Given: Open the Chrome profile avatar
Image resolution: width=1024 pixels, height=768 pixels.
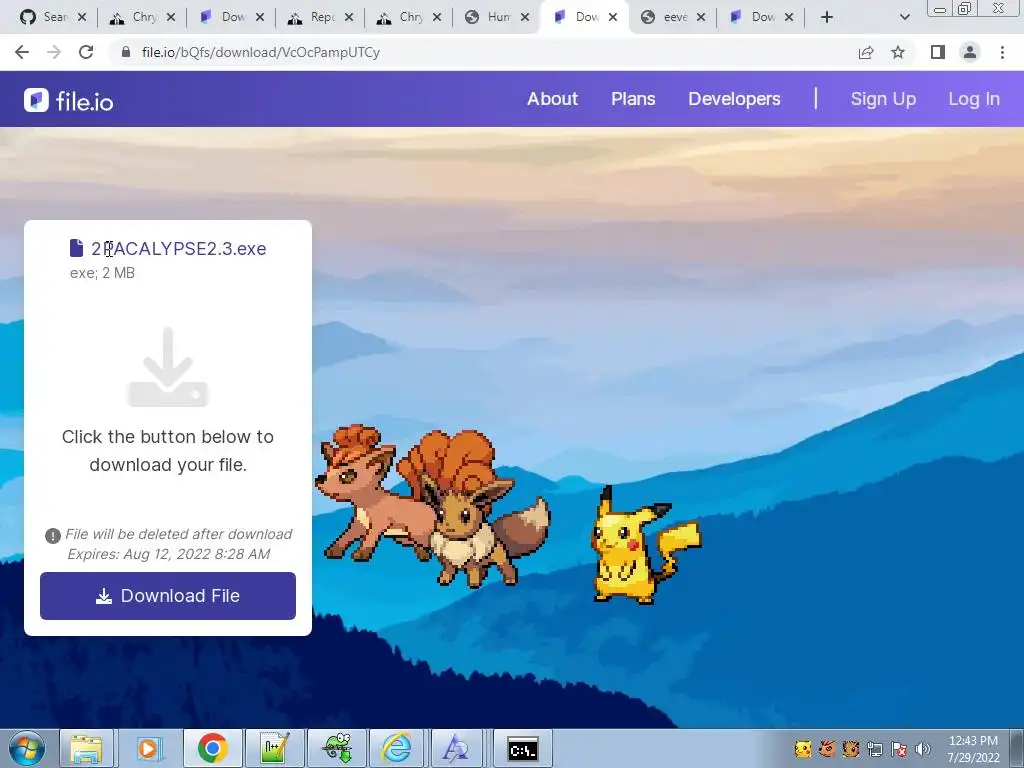Looking at the screenshot, I should click(x=970, y=52).
